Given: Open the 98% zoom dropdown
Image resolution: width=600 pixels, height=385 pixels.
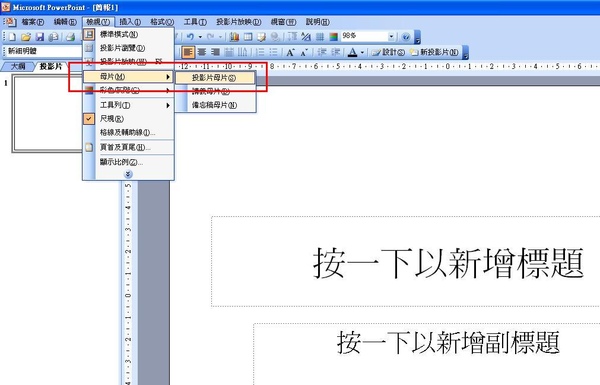Looking at the screenshot, I should pos(391,36).
